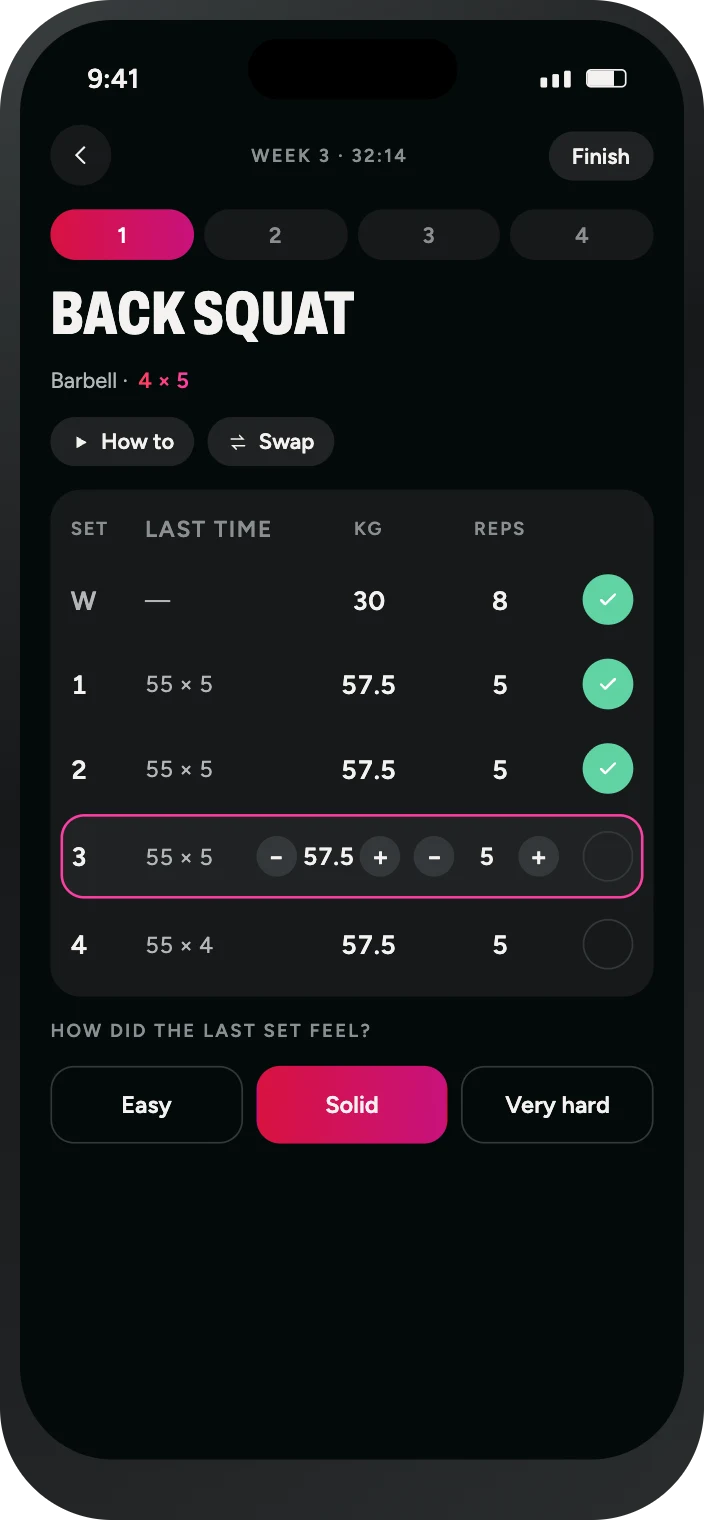
Task: Rate the last set as Easy
Action: [x=147, y=1105]
